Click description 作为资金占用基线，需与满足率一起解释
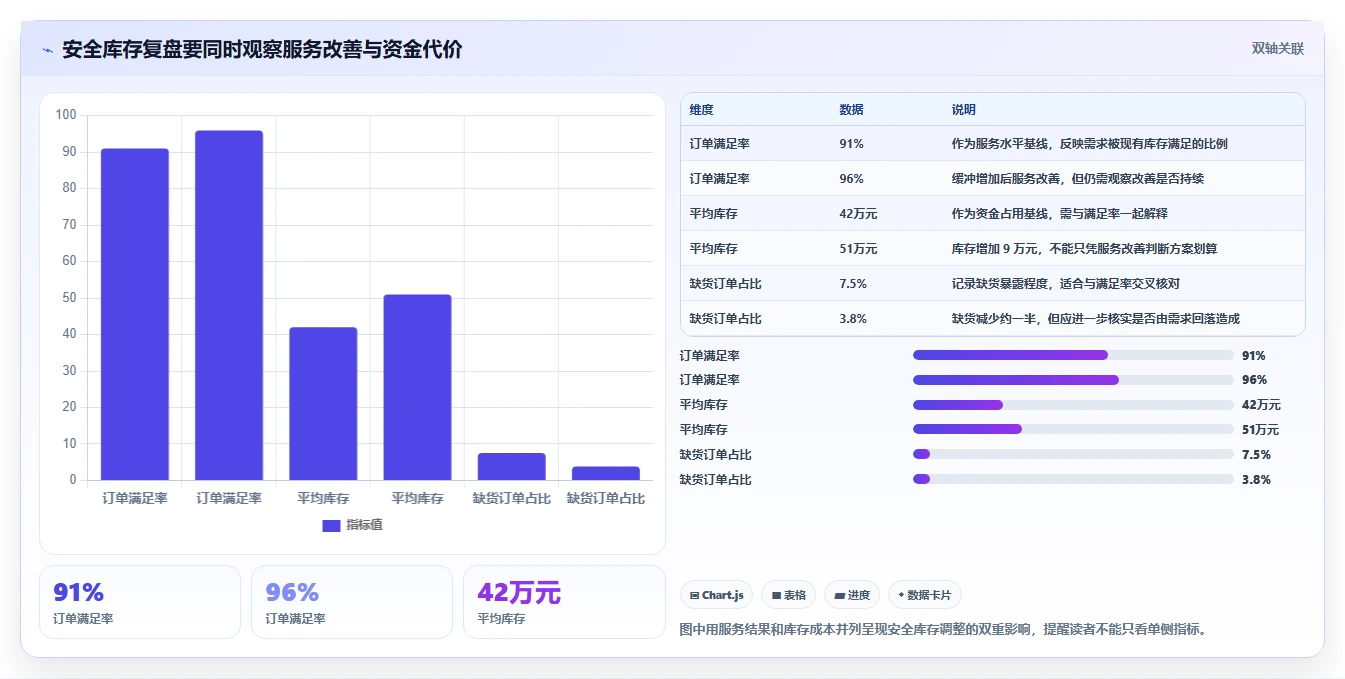Screen dimensions: 1345x679 (1060, 214)
